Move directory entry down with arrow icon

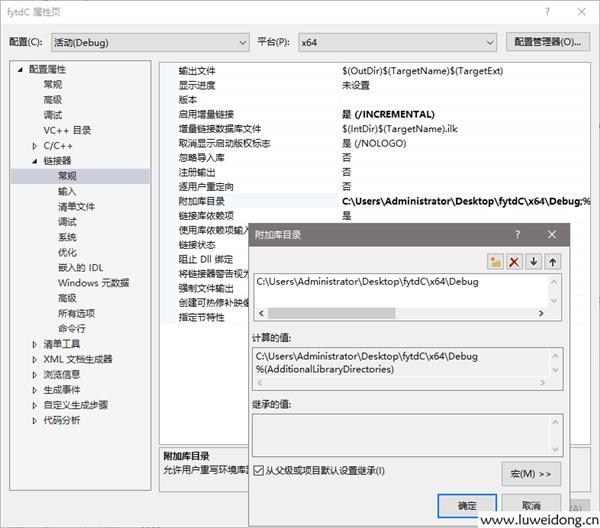click(533, 261)
